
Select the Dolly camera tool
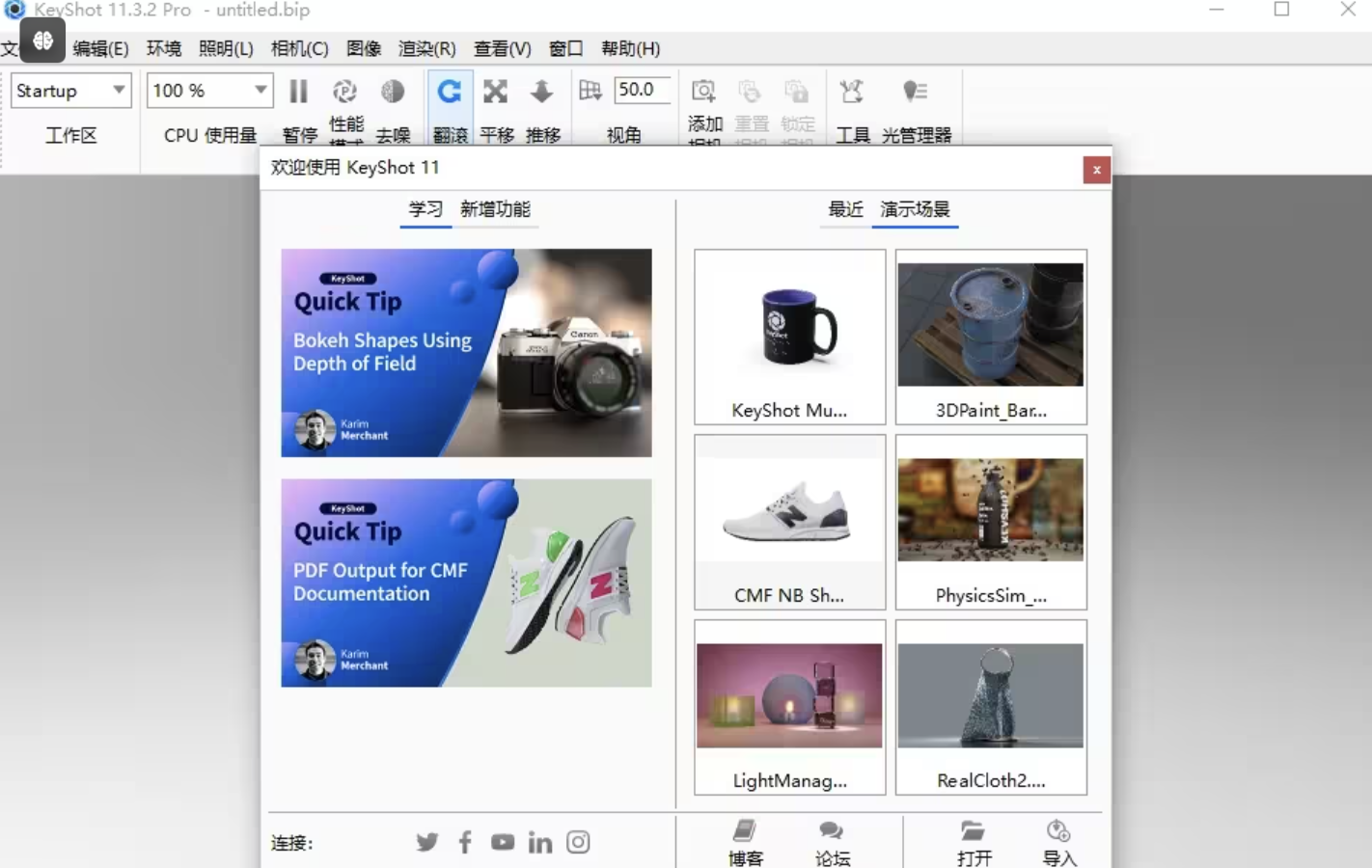pos(542,92)
